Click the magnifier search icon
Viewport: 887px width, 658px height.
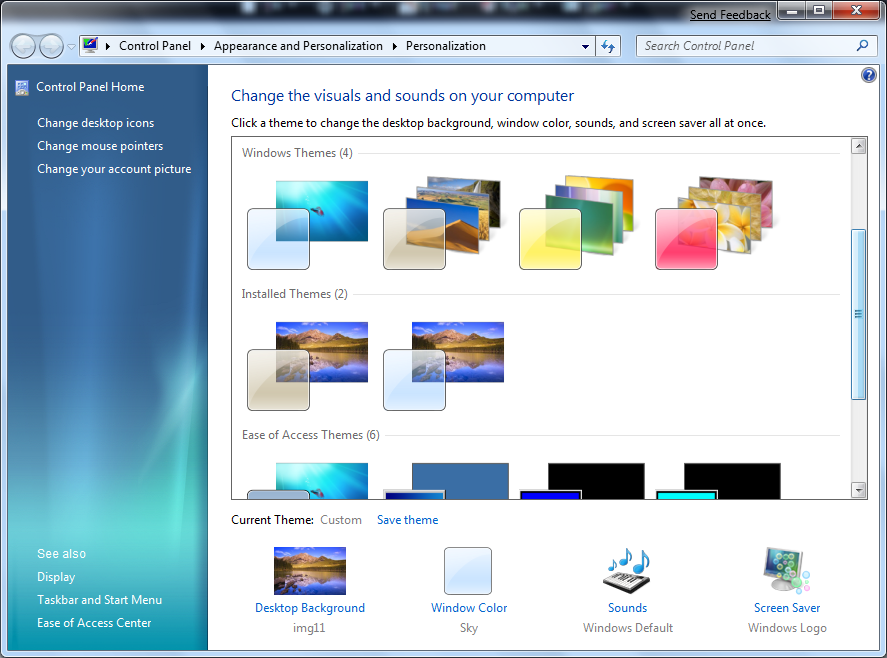pyautogui.click(x=862, y=46)
